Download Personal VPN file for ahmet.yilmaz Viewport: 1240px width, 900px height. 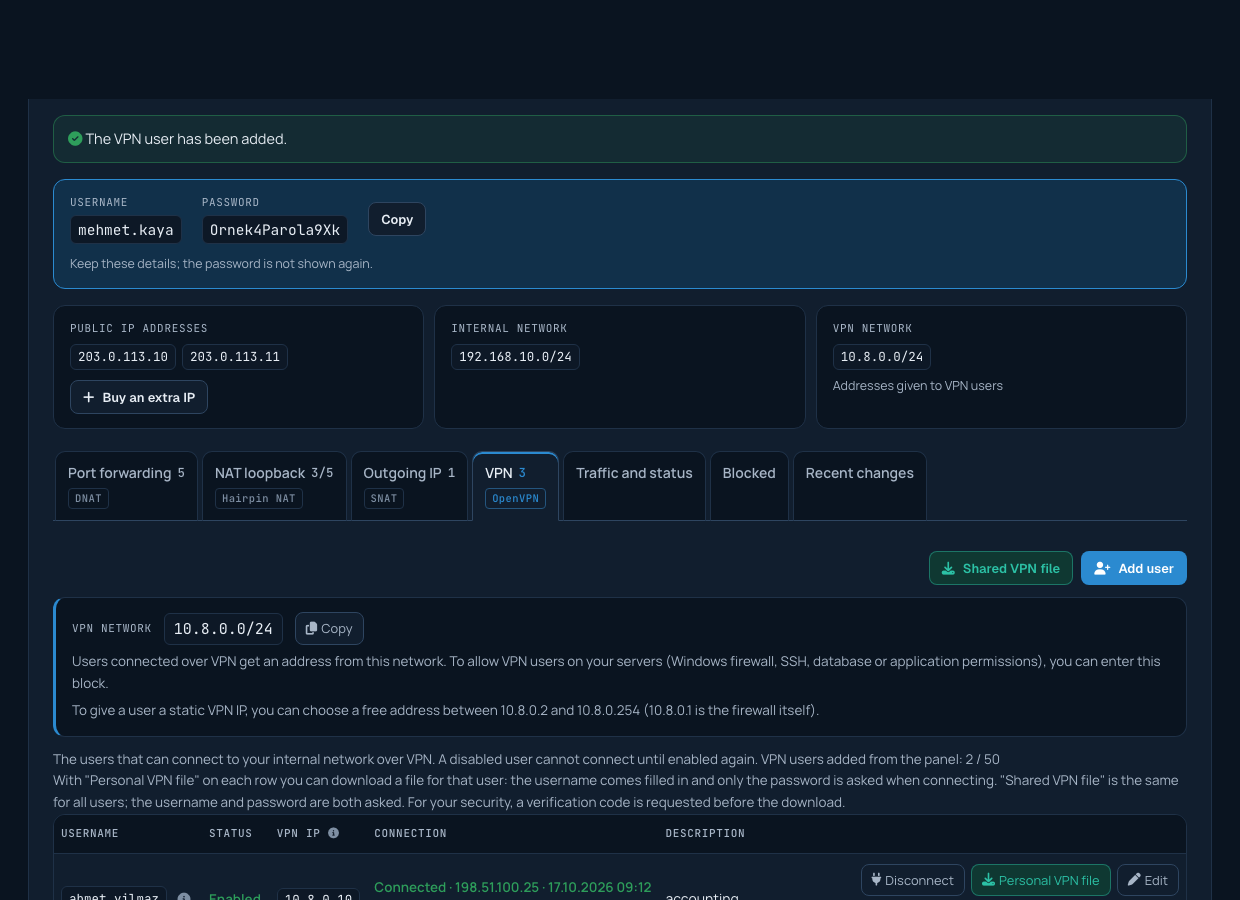pos(1041,880)
